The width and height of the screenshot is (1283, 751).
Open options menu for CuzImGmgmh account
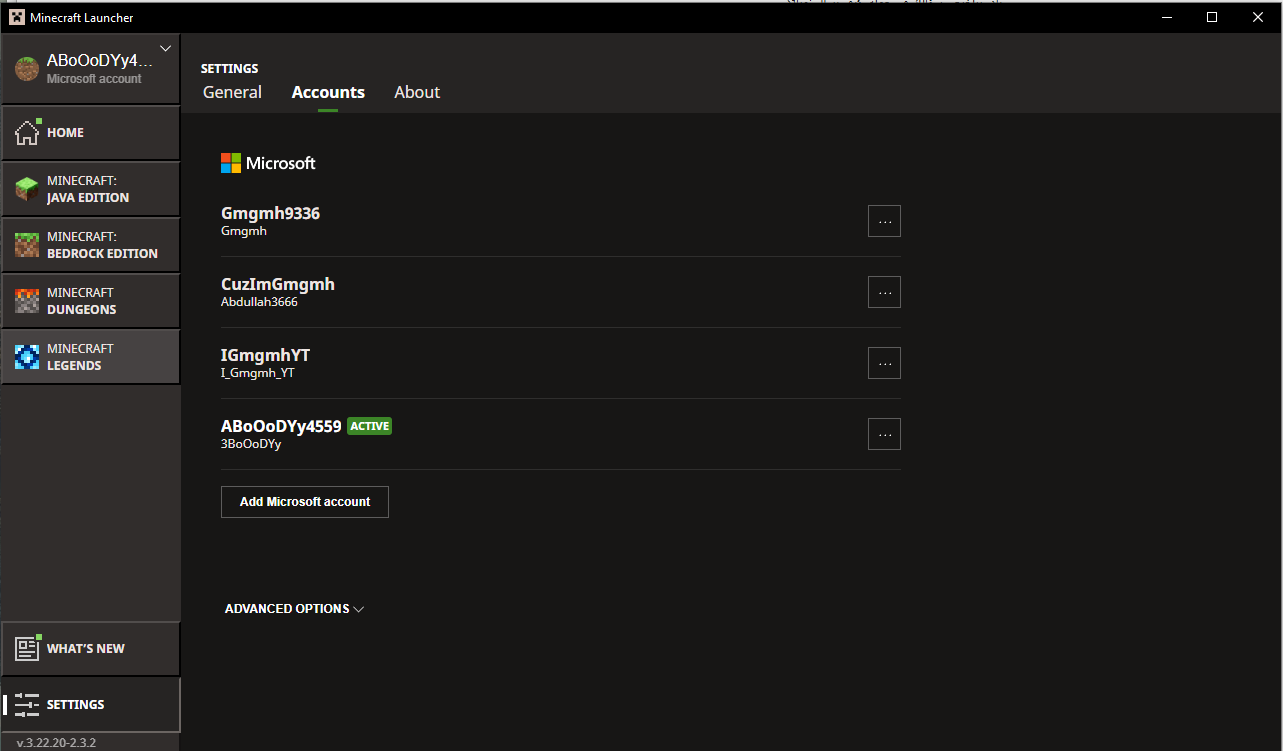click(x=884, y=292)
